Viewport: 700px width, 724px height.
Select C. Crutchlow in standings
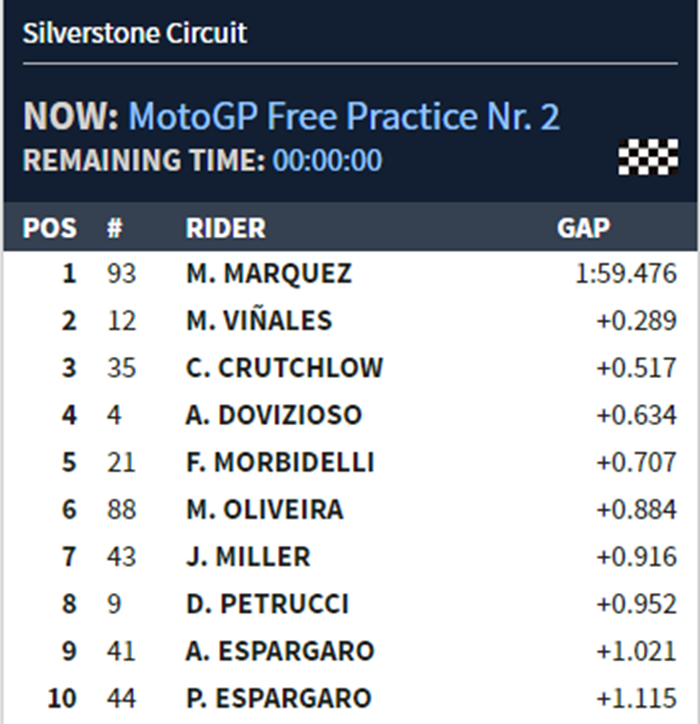284,368
